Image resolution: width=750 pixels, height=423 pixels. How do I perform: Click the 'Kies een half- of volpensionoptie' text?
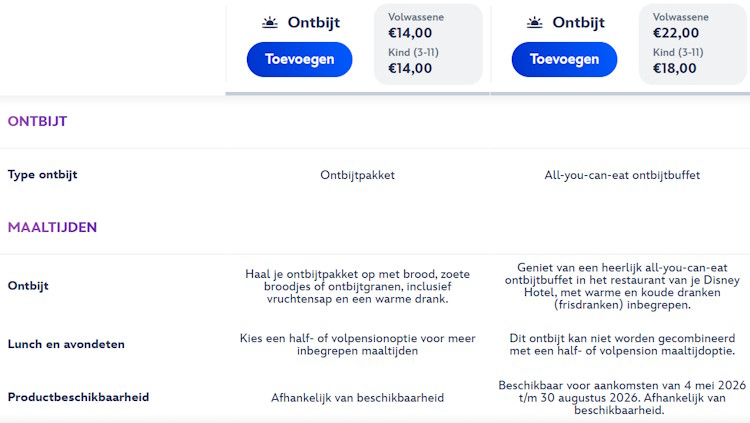coord(357,344)
